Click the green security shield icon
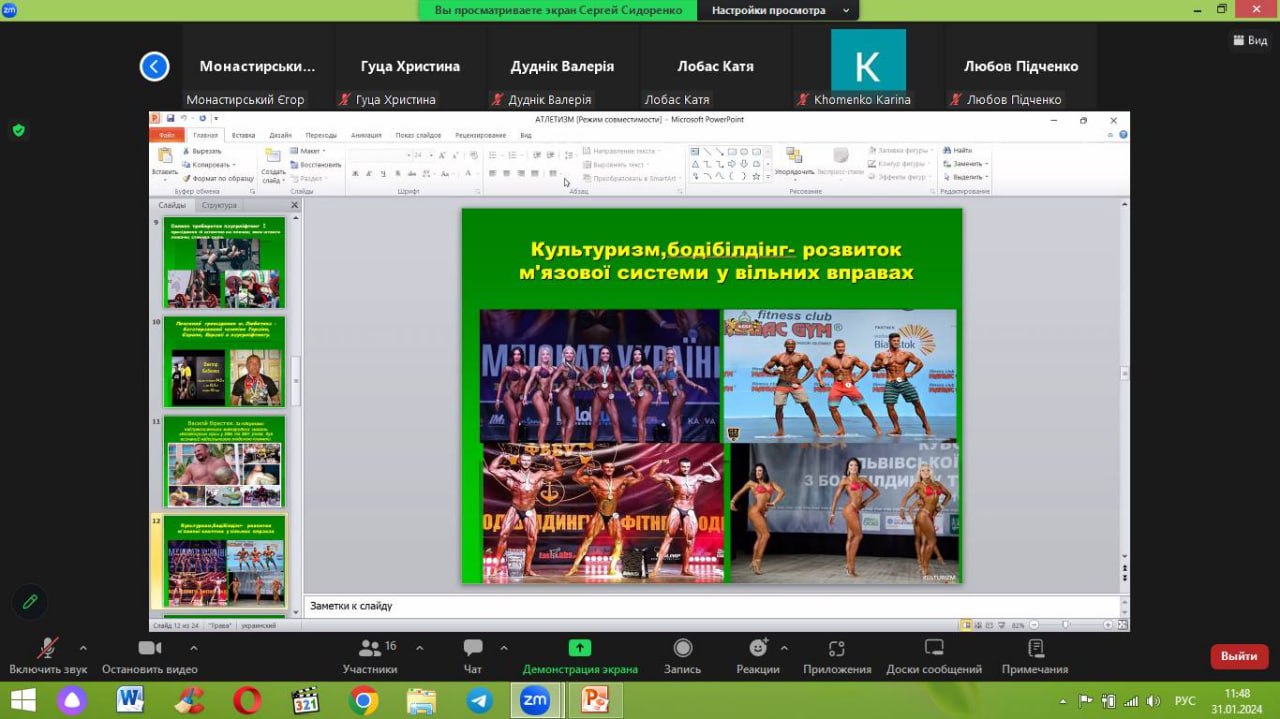The image size is (1280, 719). pos(18,130)
